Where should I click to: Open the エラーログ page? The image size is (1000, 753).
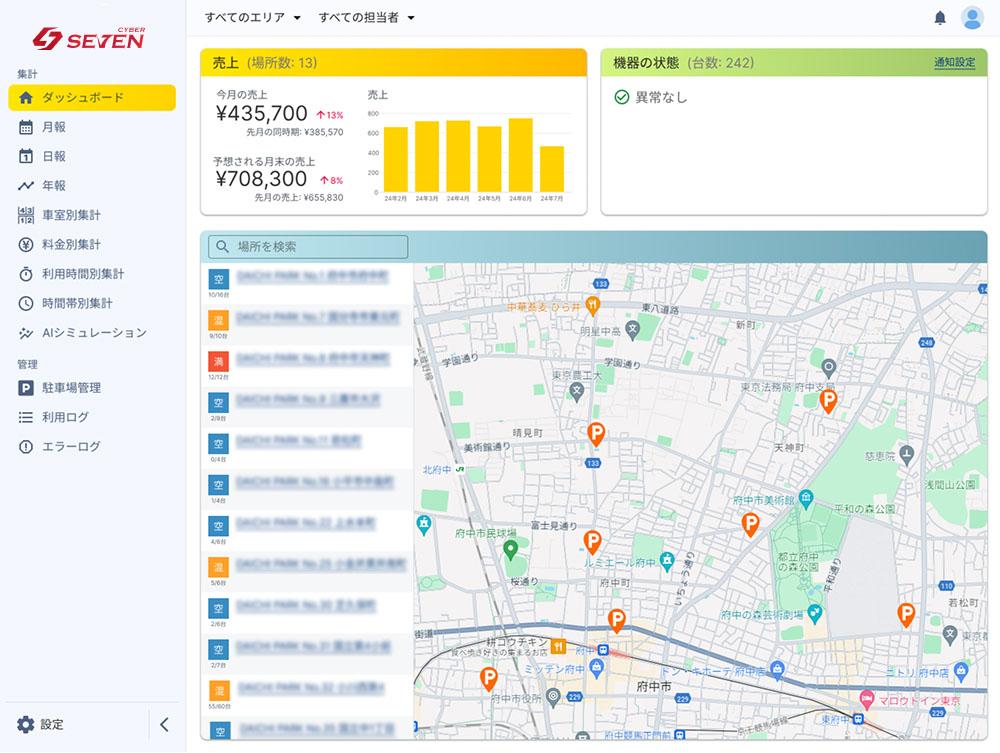coord(71,447)
